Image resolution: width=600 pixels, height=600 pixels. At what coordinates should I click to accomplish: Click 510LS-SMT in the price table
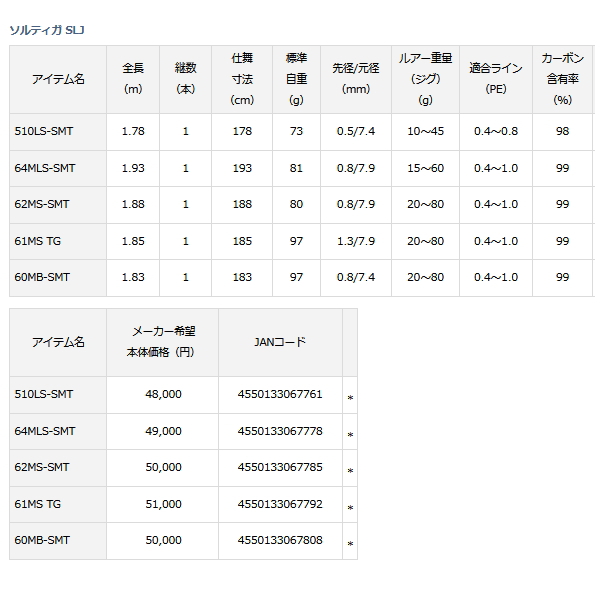[x=43, y=394]
